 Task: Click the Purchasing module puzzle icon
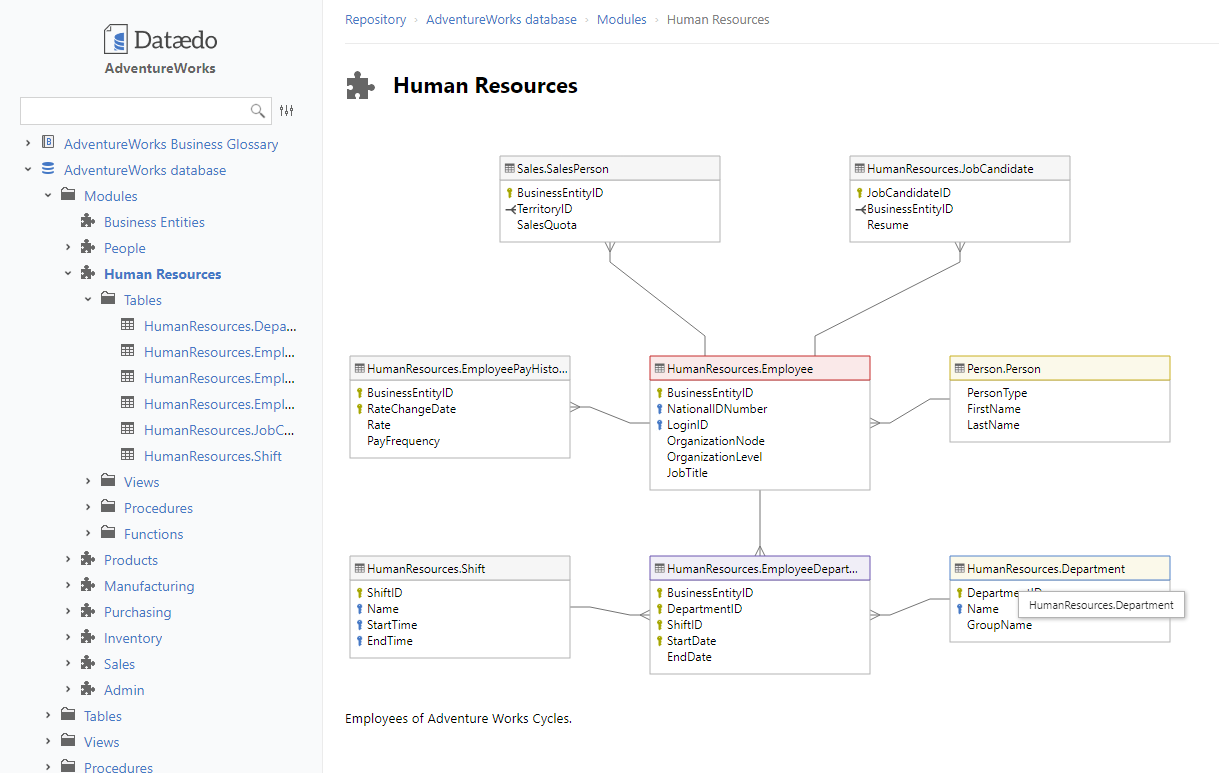88,611
